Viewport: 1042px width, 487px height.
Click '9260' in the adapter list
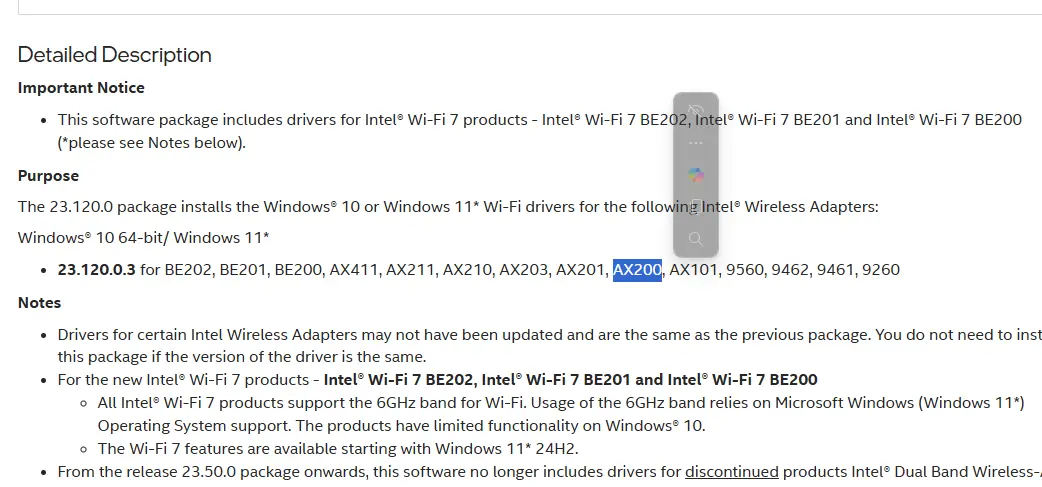pos(881,270)
